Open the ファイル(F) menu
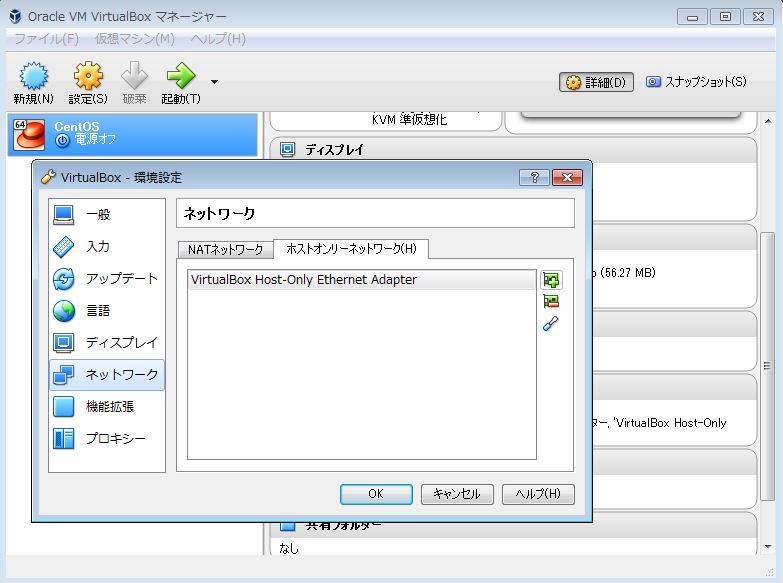The height and width of the screenshot is (583, 783). [46, 38]
